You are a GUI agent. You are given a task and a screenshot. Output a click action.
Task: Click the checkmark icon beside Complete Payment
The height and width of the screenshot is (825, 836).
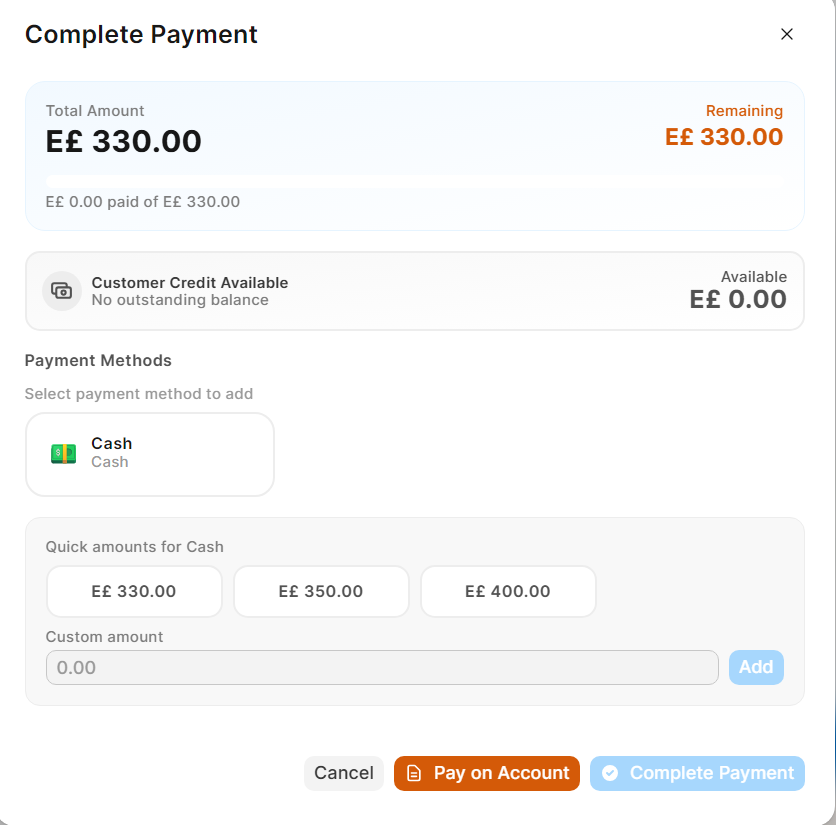click(x=610, y=773)
